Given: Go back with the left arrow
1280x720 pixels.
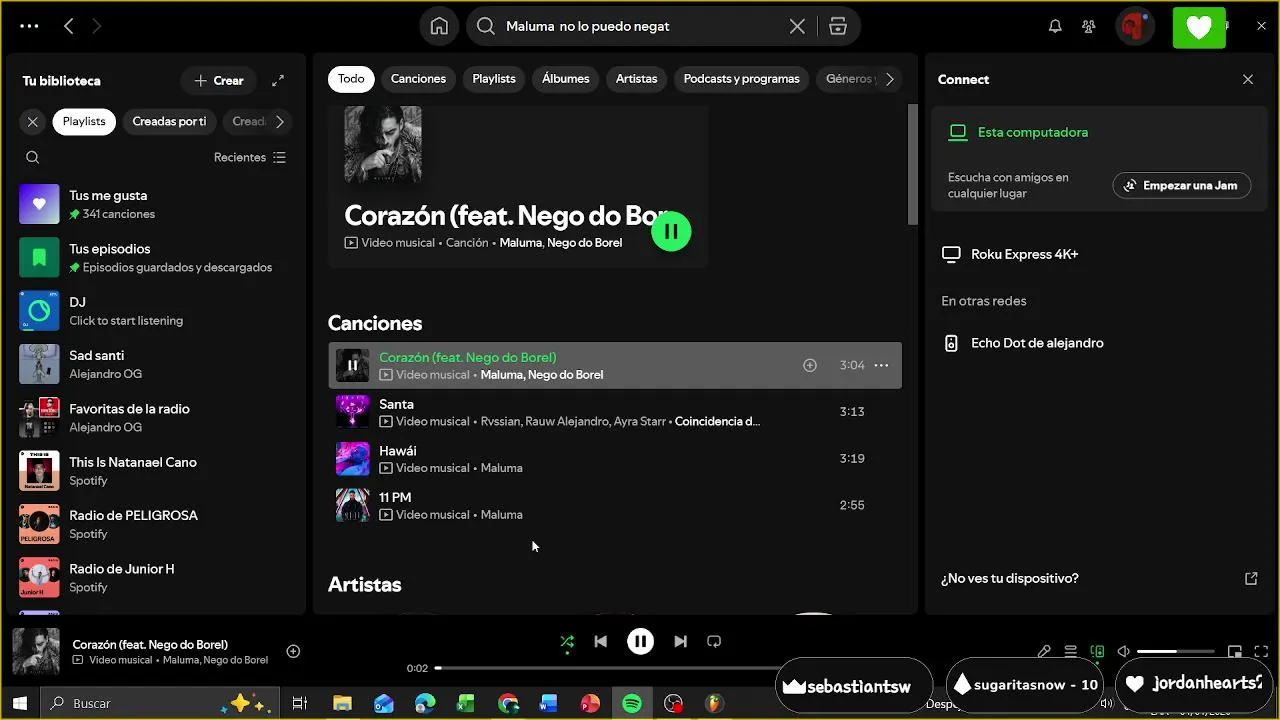Looking at the screenshot, I should point(68,27).
